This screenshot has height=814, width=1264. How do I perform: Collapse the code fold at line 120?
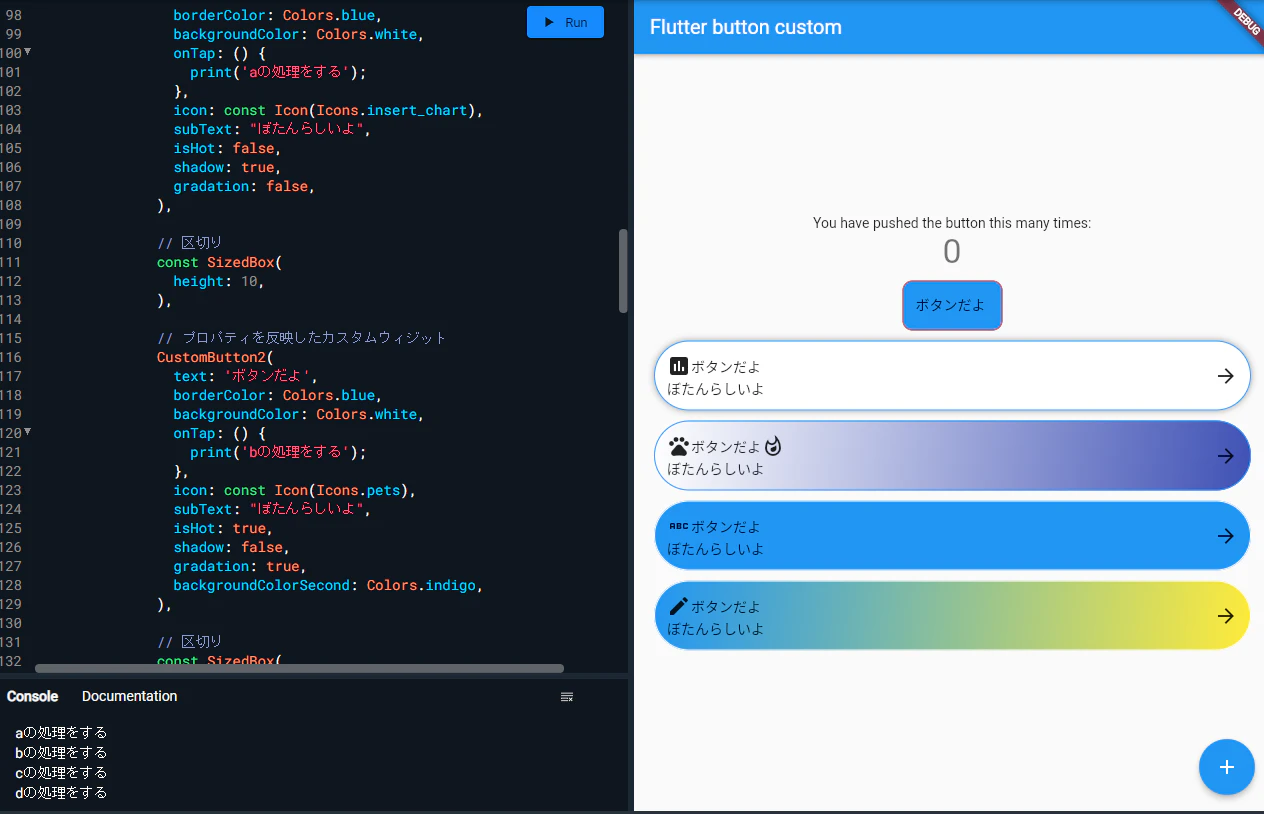[28, 432]
